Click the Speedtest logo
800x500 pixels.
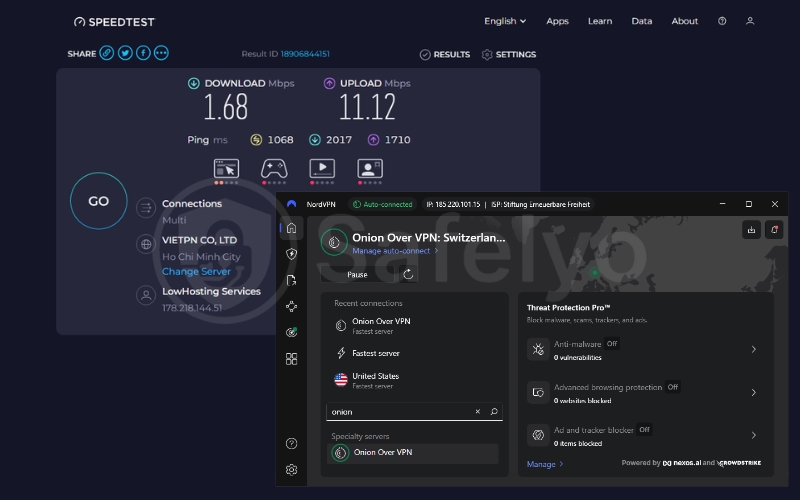114,22
